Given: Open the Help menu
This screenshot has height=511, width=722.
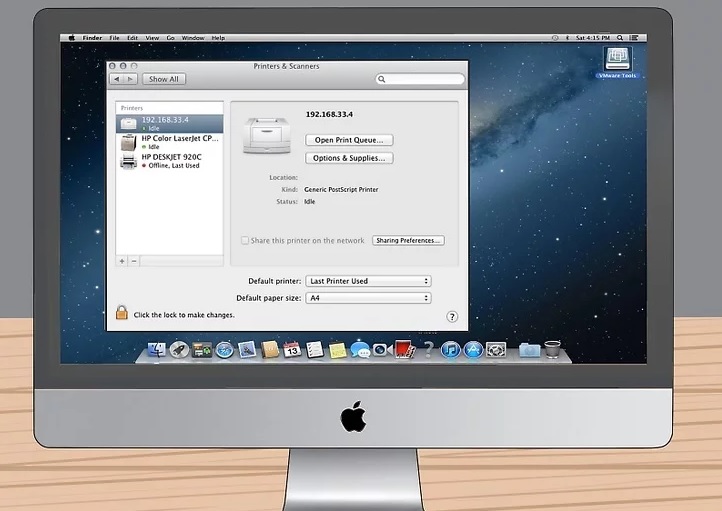Looking at the screenshot, I should click(218, 38).
